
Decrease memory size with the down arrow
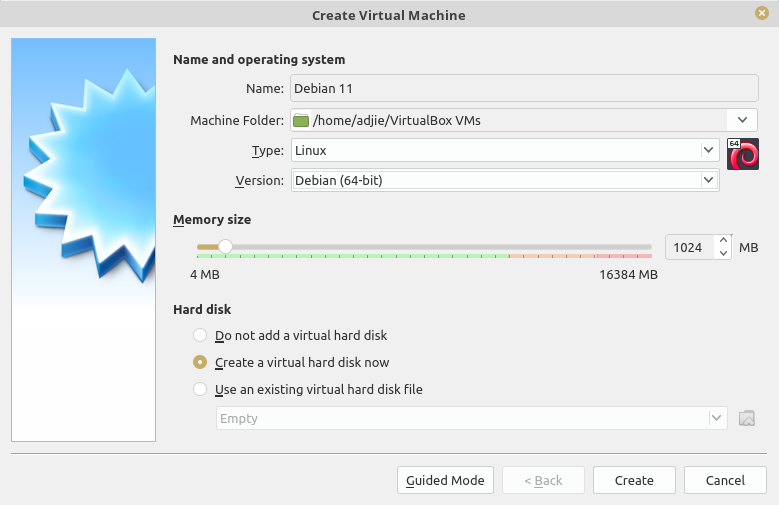(x=723, y=253)
